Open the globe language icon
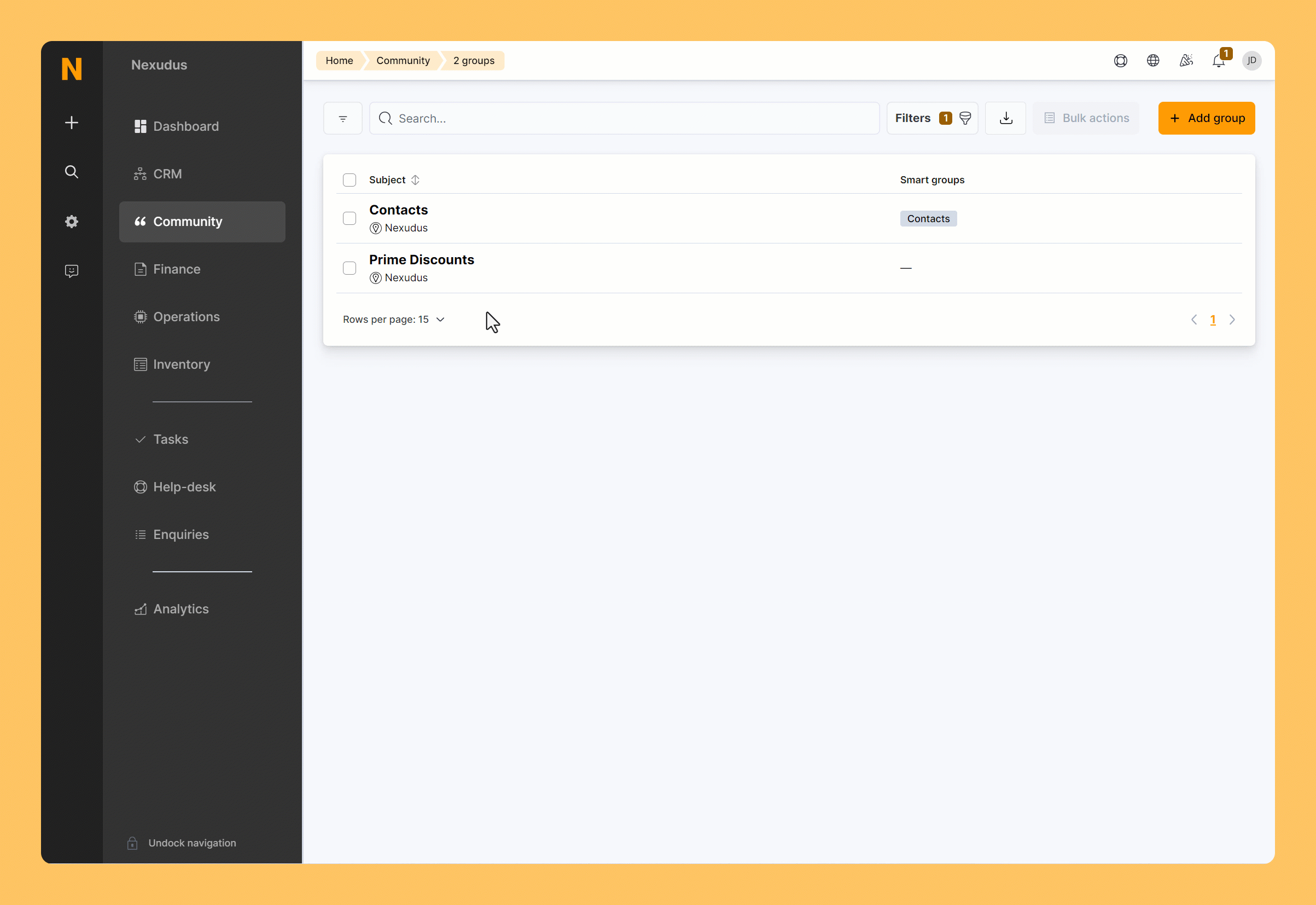Screen dimensions: 1316x905 (x=1153, y=61)
